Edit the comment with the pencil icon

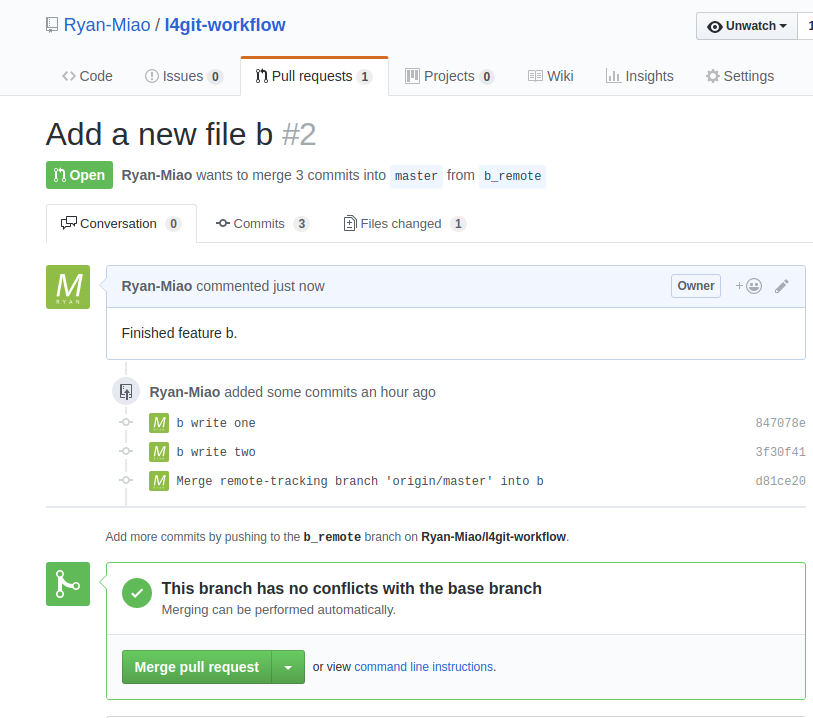click(x=782, y=286)
